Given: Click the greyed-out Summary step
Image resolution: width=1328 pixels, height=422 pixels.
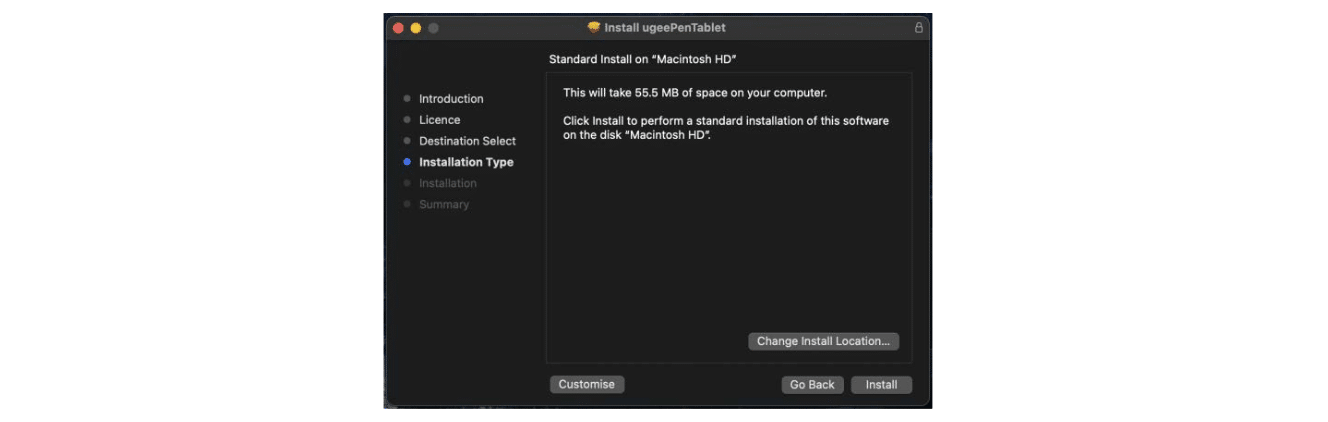Looking at the screenshot, I should 444,204.
